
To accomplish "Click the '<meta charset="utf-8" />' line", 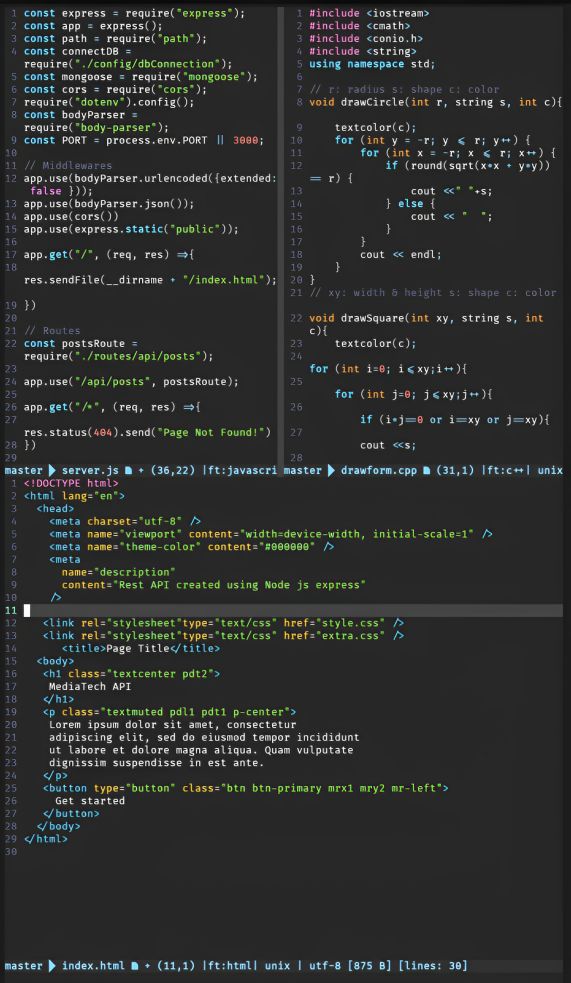I will pyautogui.click(x=125, y=521).
